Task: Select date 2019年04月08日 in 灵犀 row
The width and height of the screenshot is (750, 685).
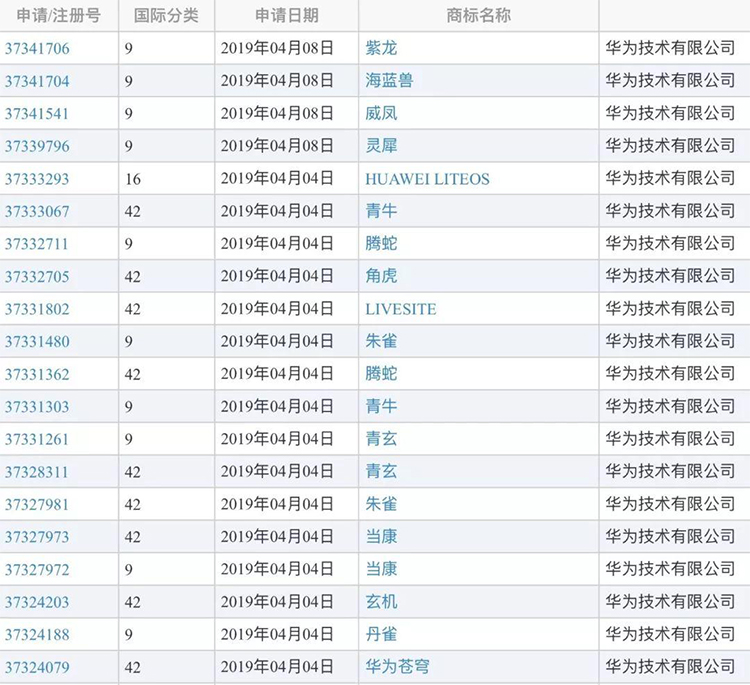Action: pyautogui.click(x=277, y=145)
